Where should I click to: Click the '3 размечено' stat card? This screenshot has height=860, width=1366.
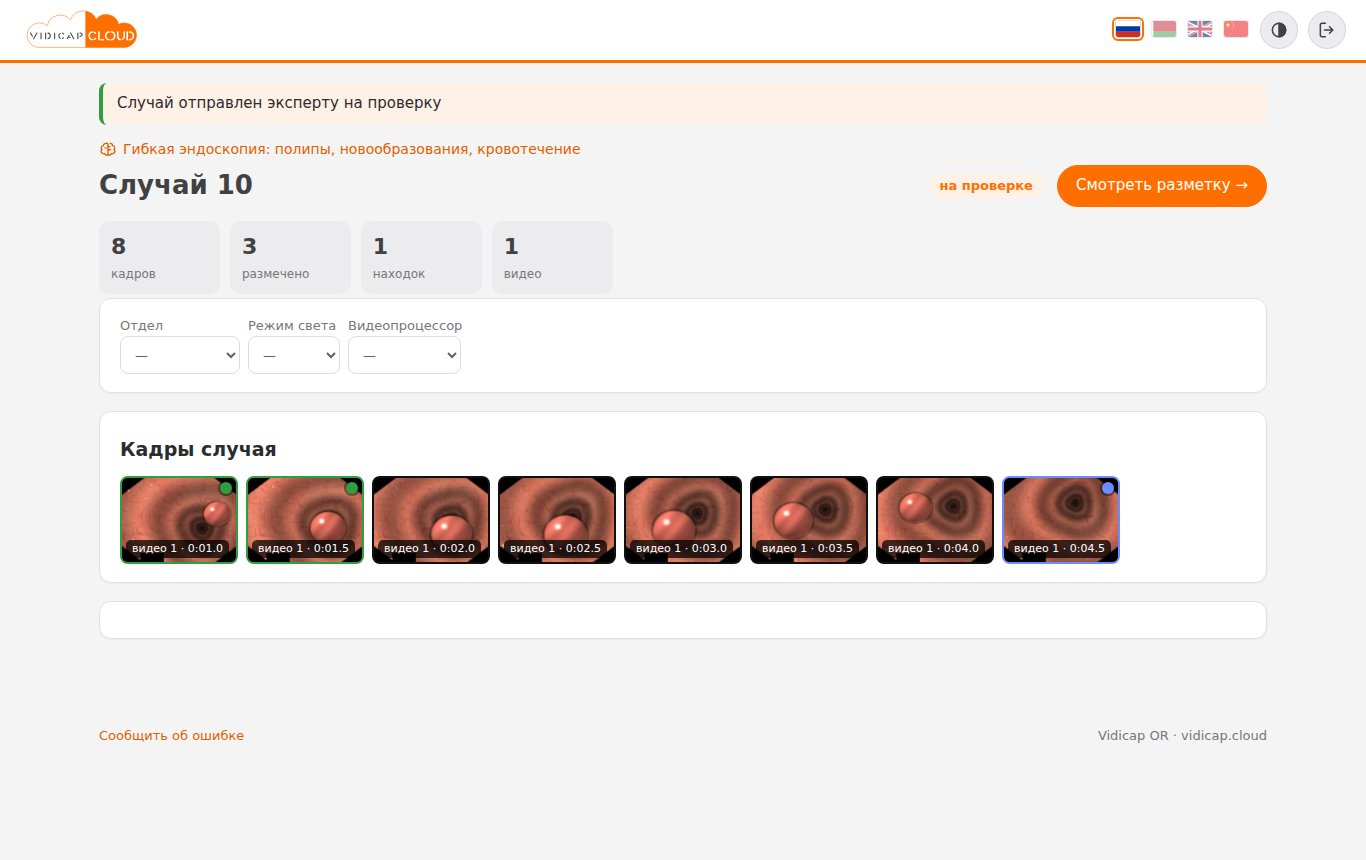pos(290,257)
